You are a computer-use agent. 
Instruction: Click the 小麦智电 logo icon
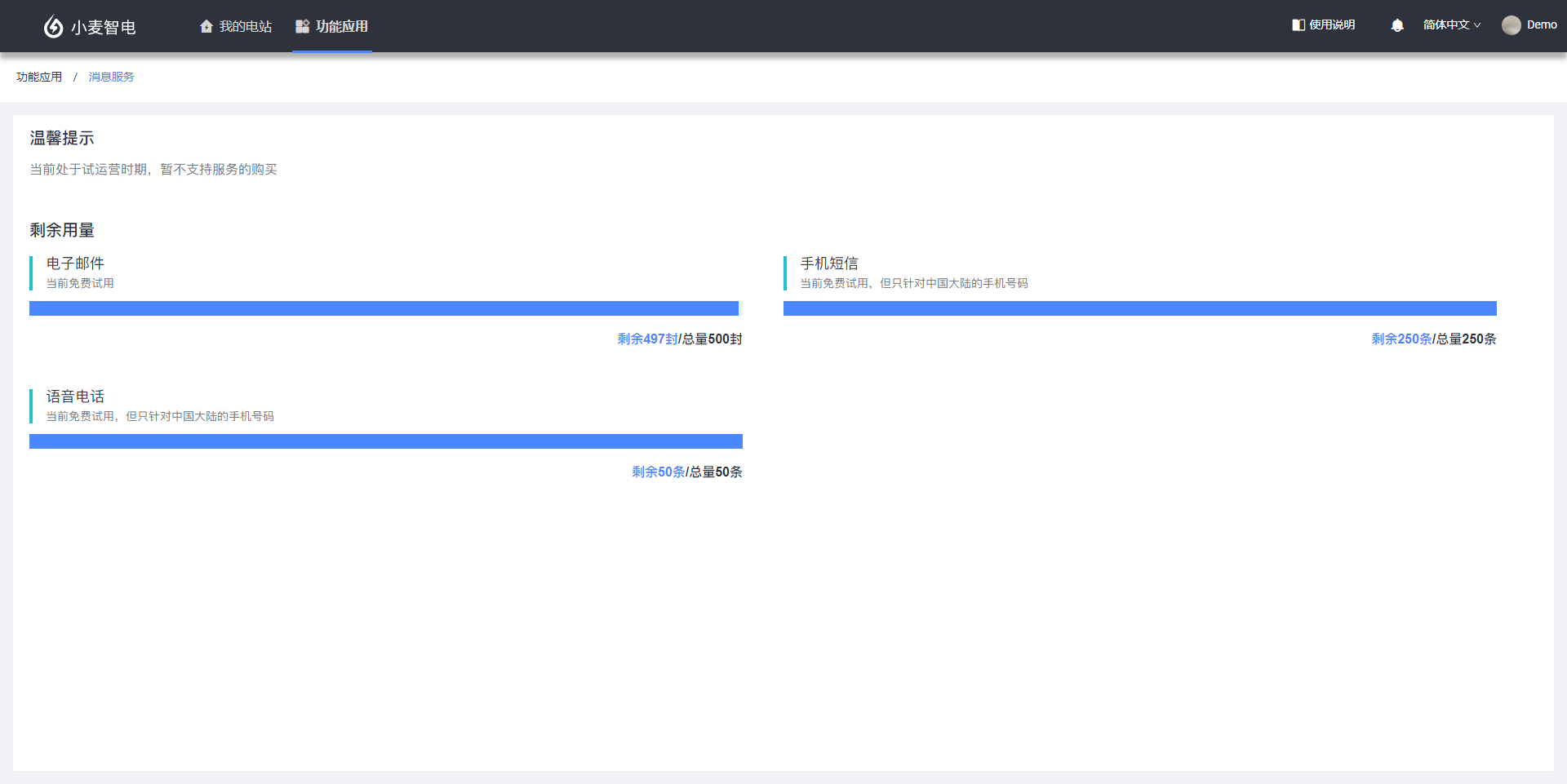(x=53, y=27)
